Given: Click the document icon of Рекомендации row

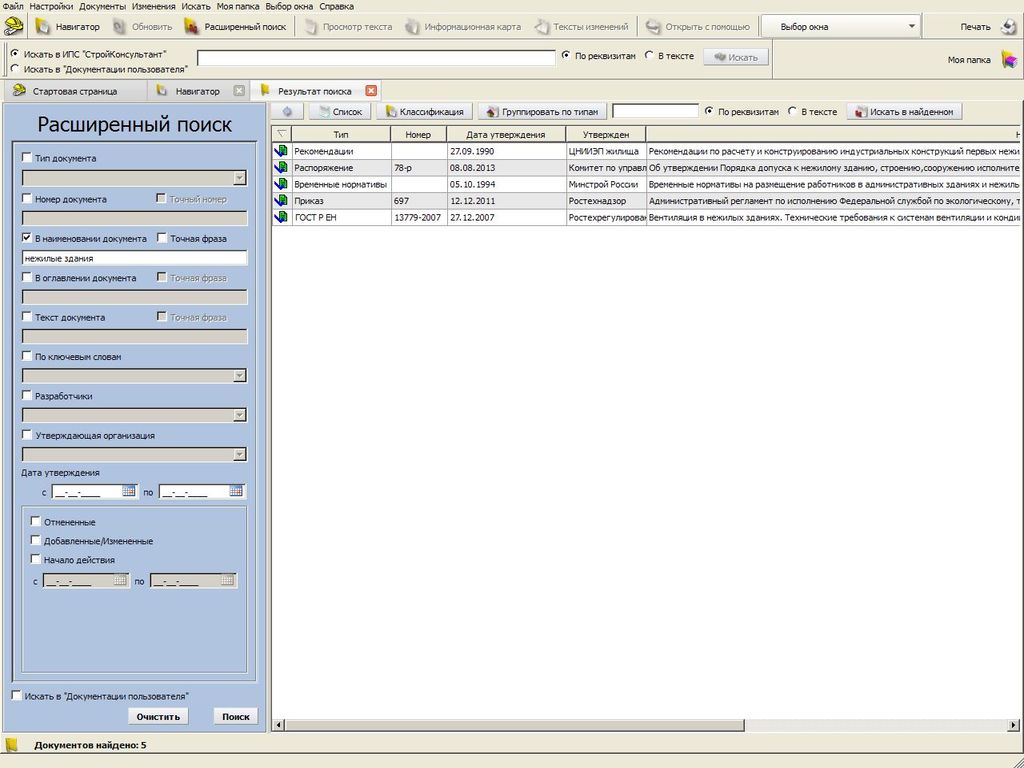Looking at the screenshot, I should 281,151.
